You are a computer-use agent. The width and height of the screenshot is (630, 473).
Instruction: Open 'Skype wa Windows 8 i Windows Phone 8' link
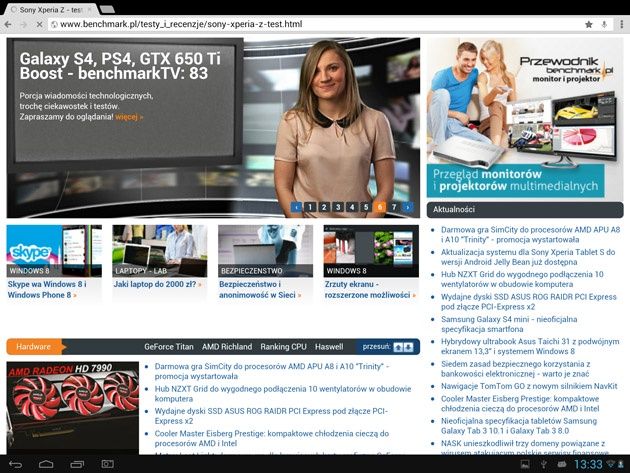tap(47, 289)
